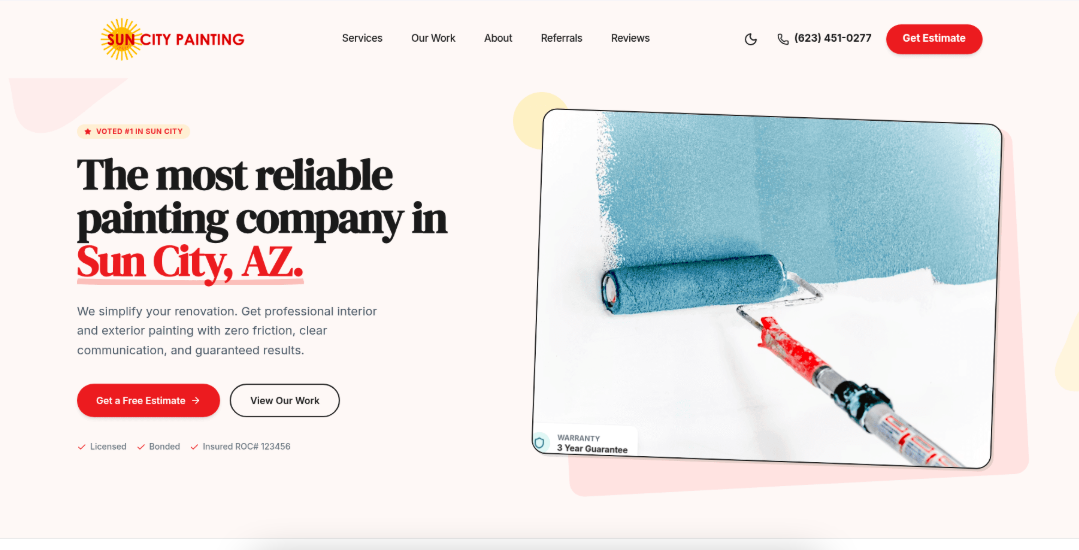Open the Services menu item
Image resolution: width=1079 pixels, height=550 pixels.
tap(362, 39)
